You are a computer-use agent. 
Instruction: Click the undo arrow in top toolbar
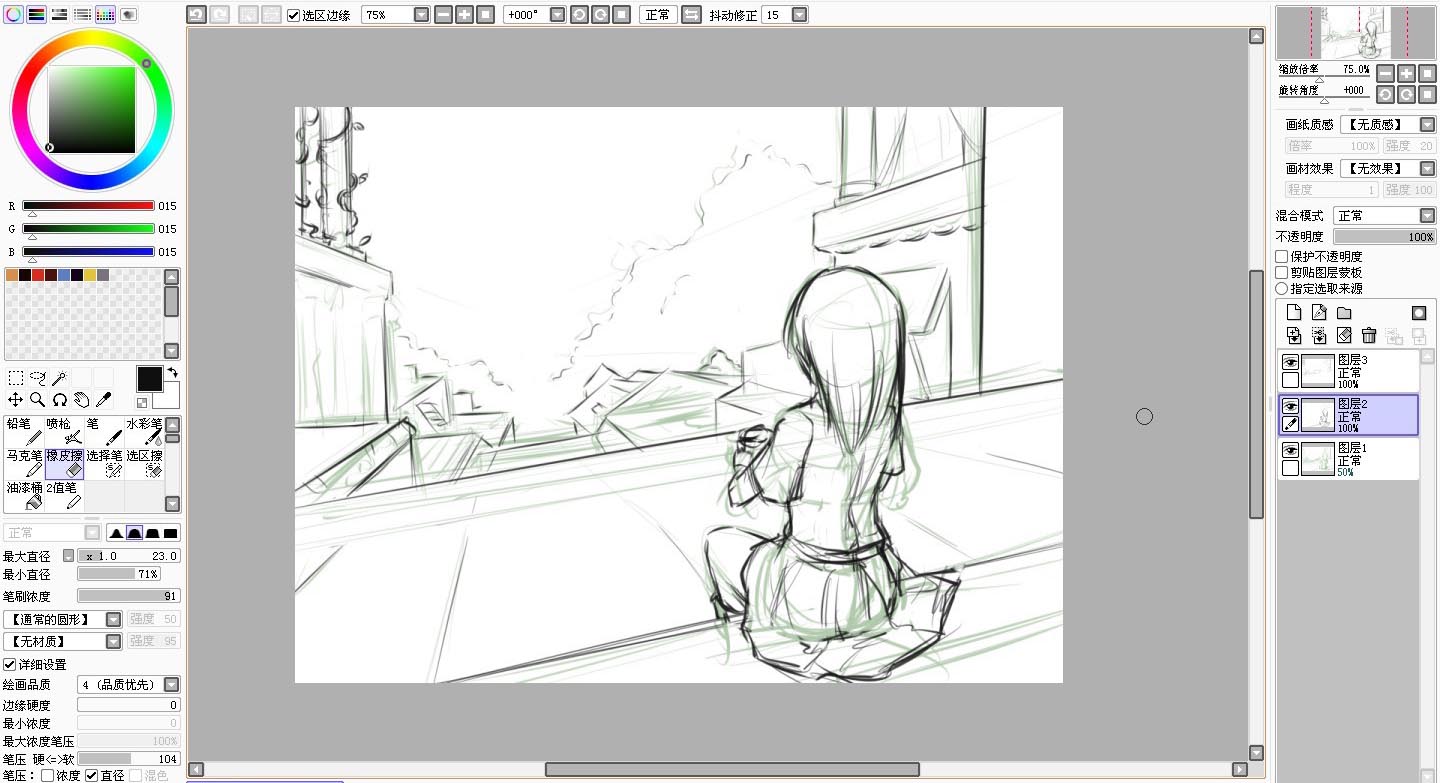[x=196, y=15]
